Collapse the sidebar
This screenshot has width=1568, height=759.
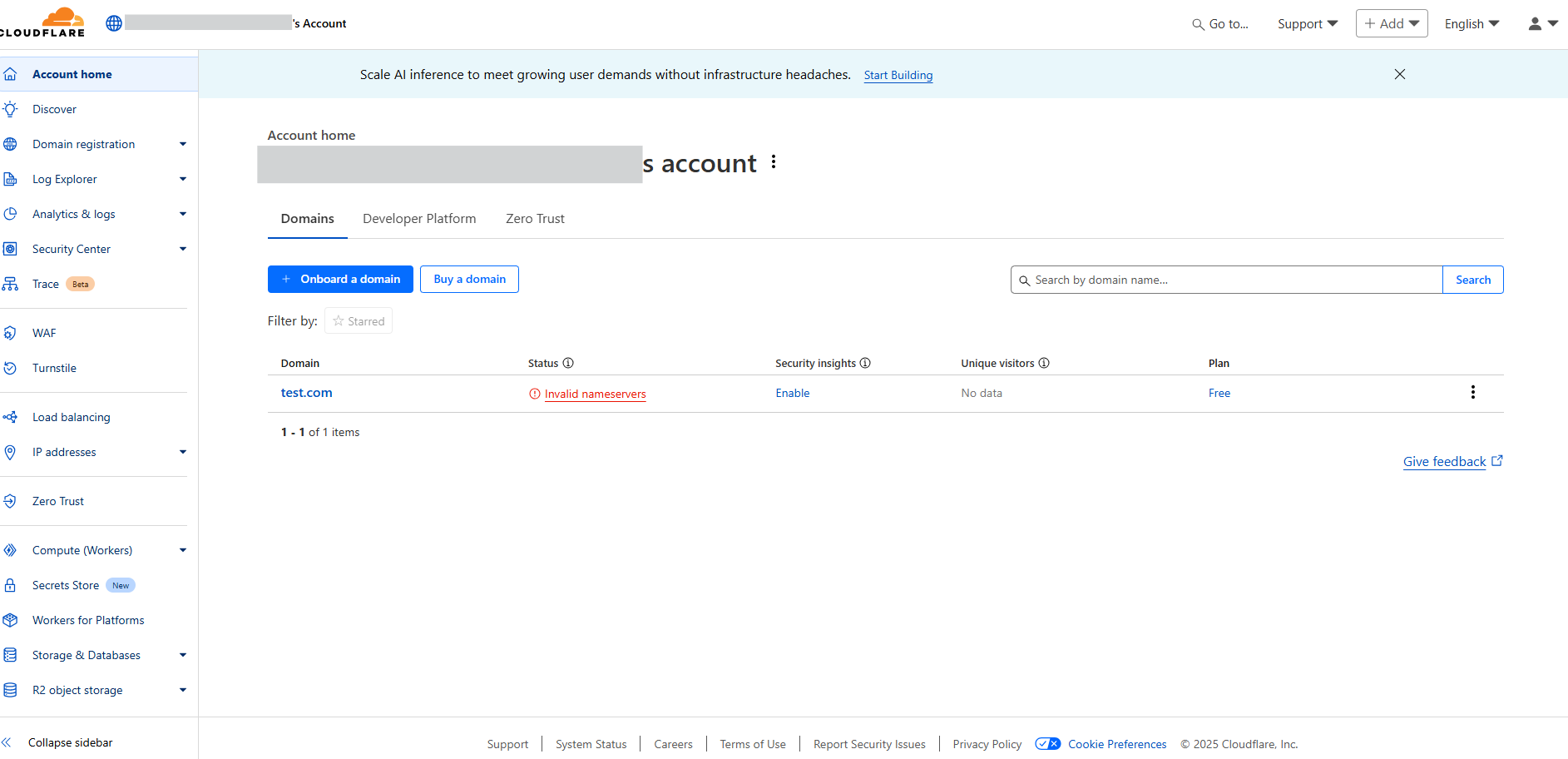[x=58, y=742]
